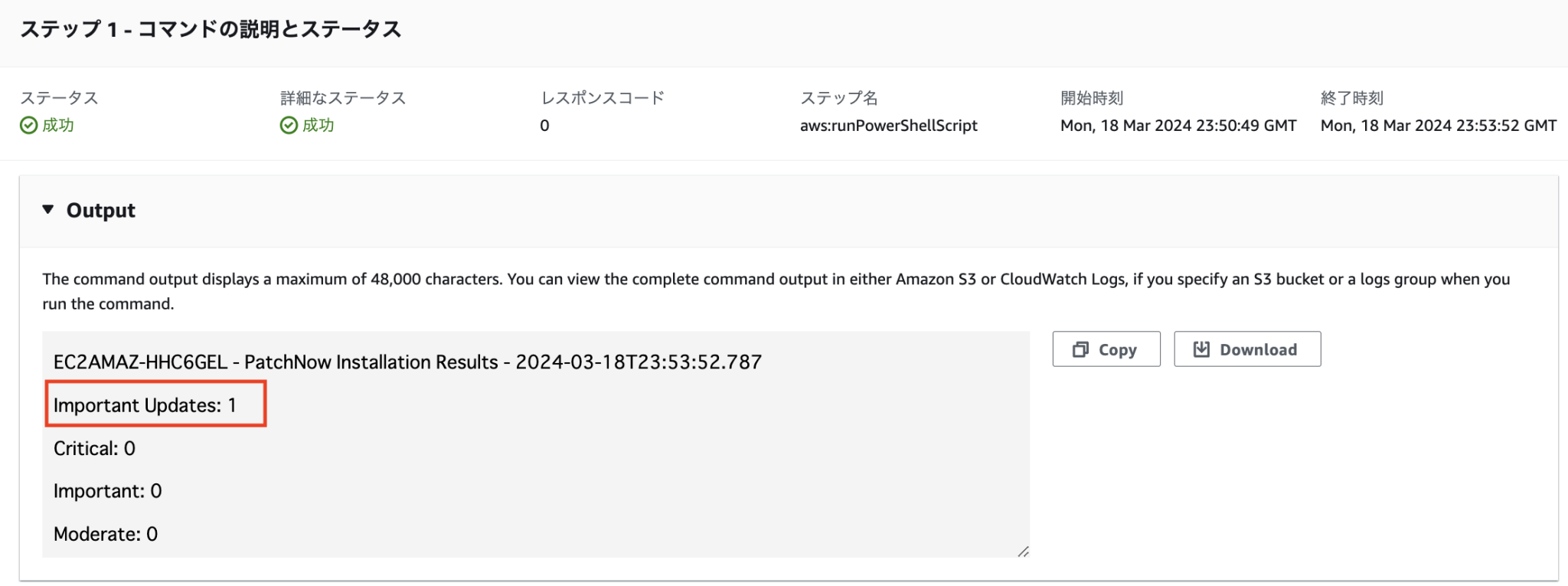Click the Output section label
The image size is (1568, 586).
(x=102, y=210)
